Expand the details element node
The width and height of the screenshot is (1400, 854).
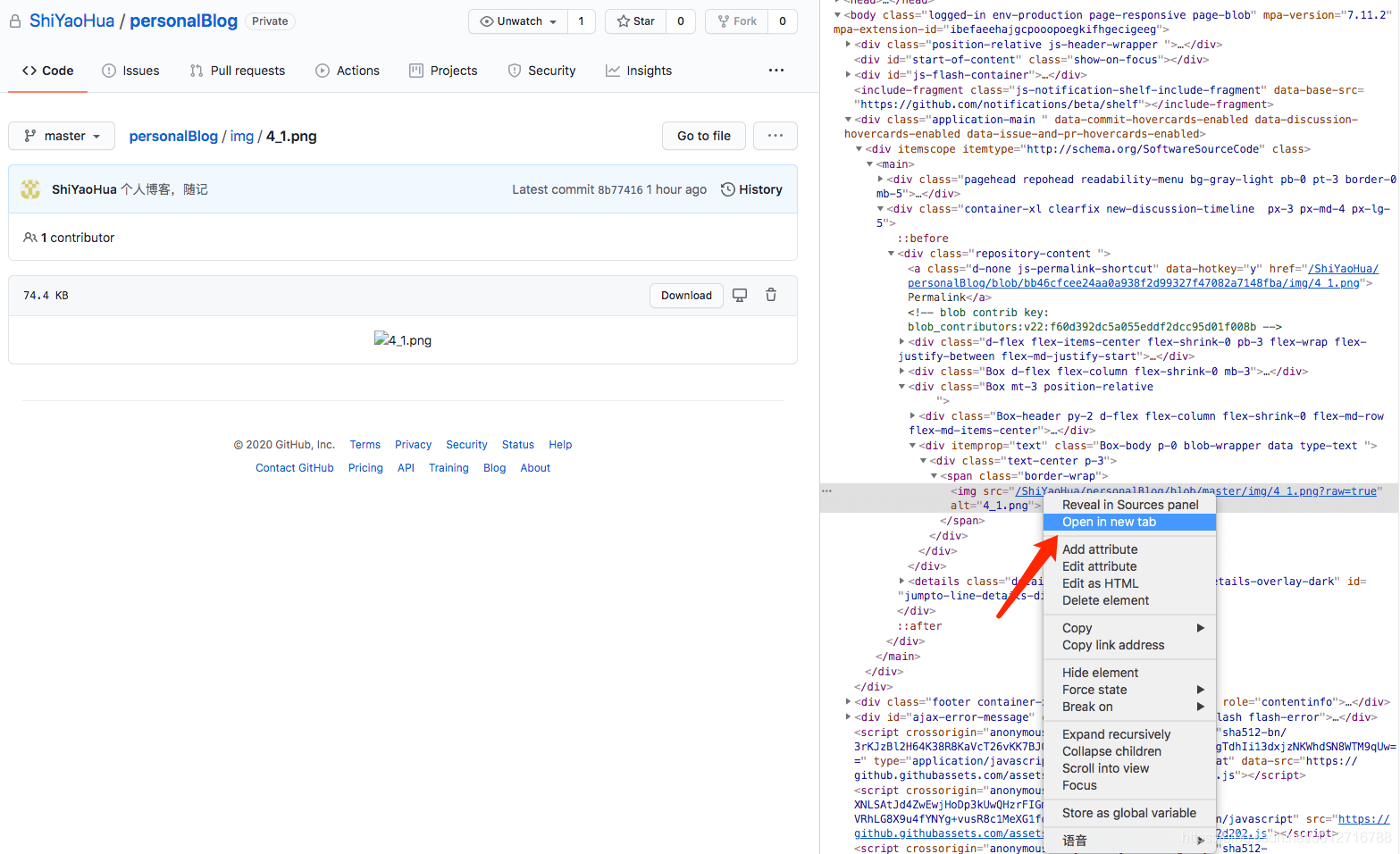click(x=901, y=582)
